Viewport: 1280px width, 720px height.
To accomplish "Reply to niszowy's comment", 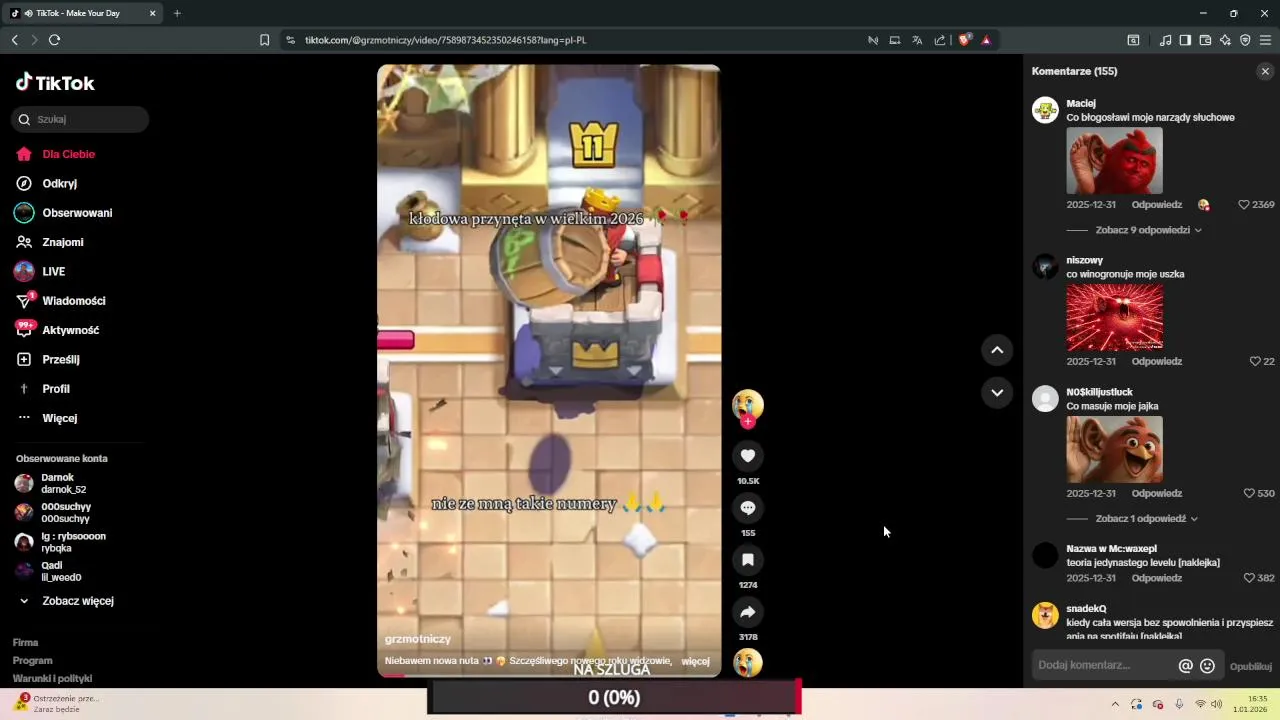I will click(x=1157, y=361).
